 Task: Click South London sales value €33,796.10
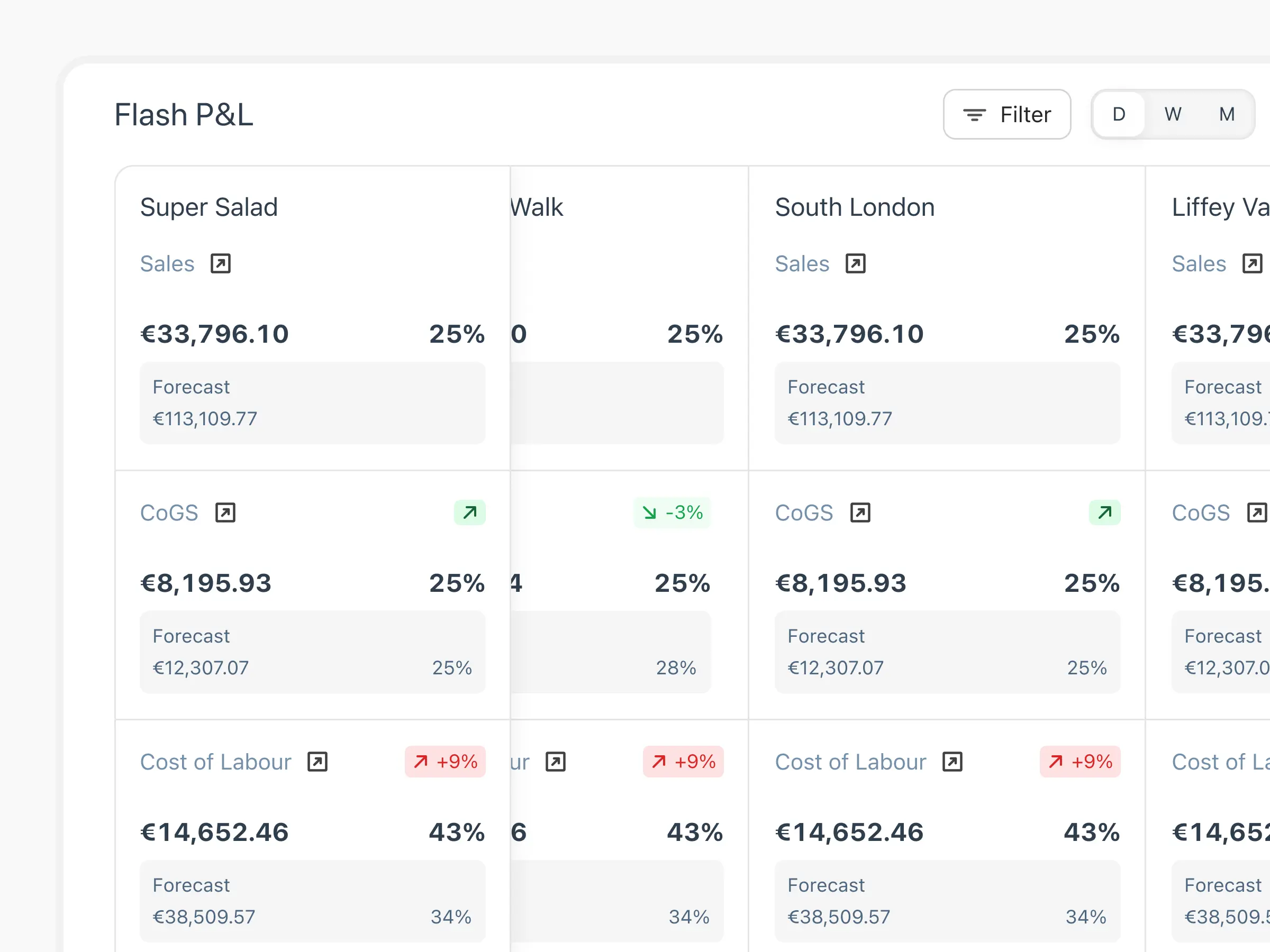pyautogui.click(x=850, y=334)
